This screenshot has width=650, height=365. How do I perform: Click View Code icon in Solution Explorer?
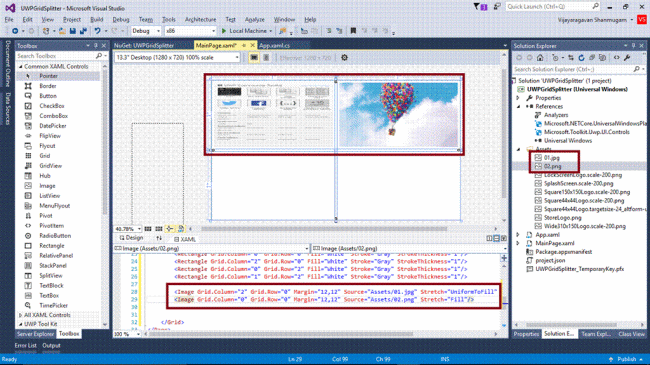point(616,58)
